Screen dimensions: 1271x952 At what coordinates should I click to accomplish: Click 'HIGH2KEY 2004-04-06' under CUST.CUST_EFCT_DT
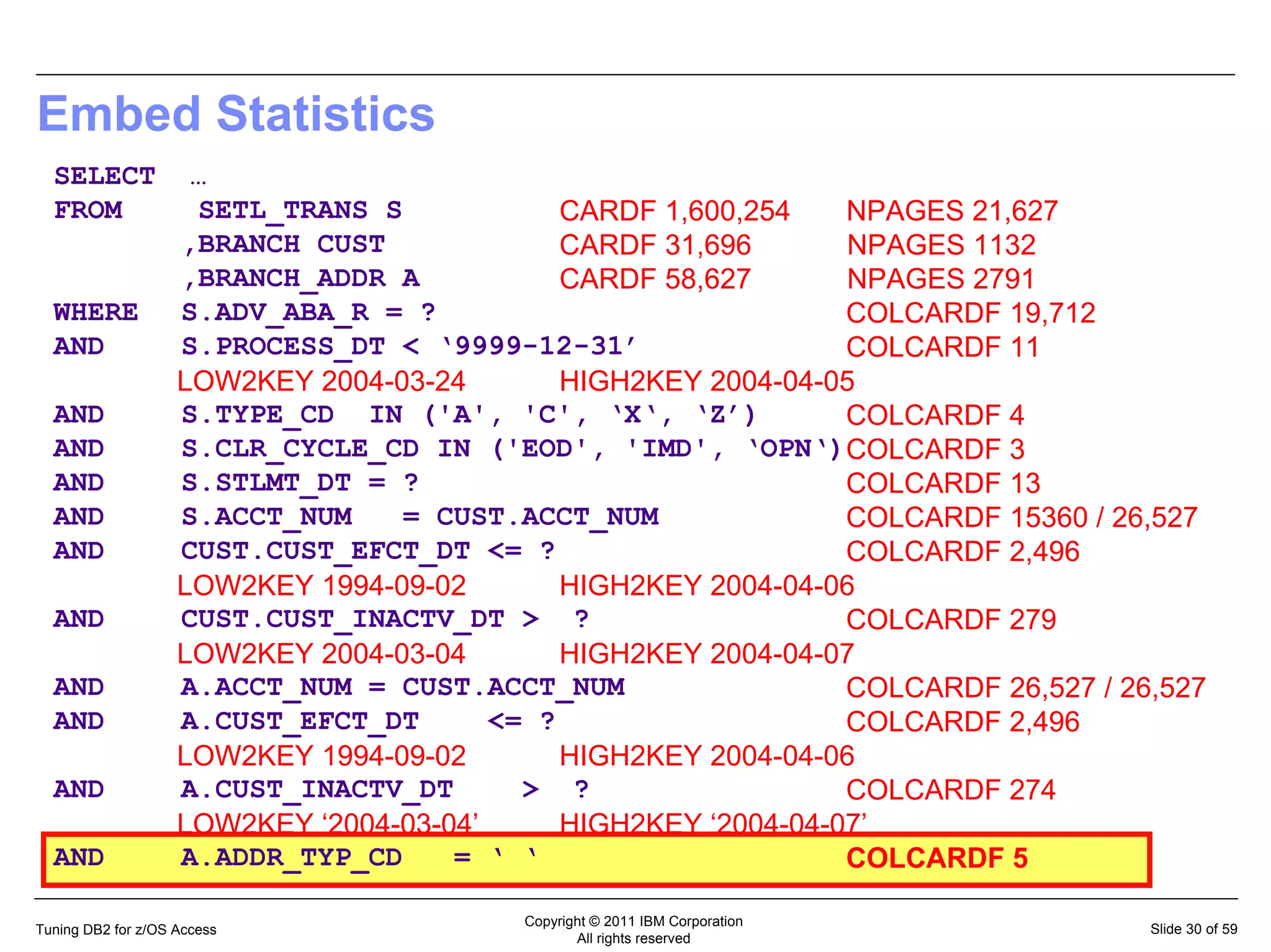707,585
